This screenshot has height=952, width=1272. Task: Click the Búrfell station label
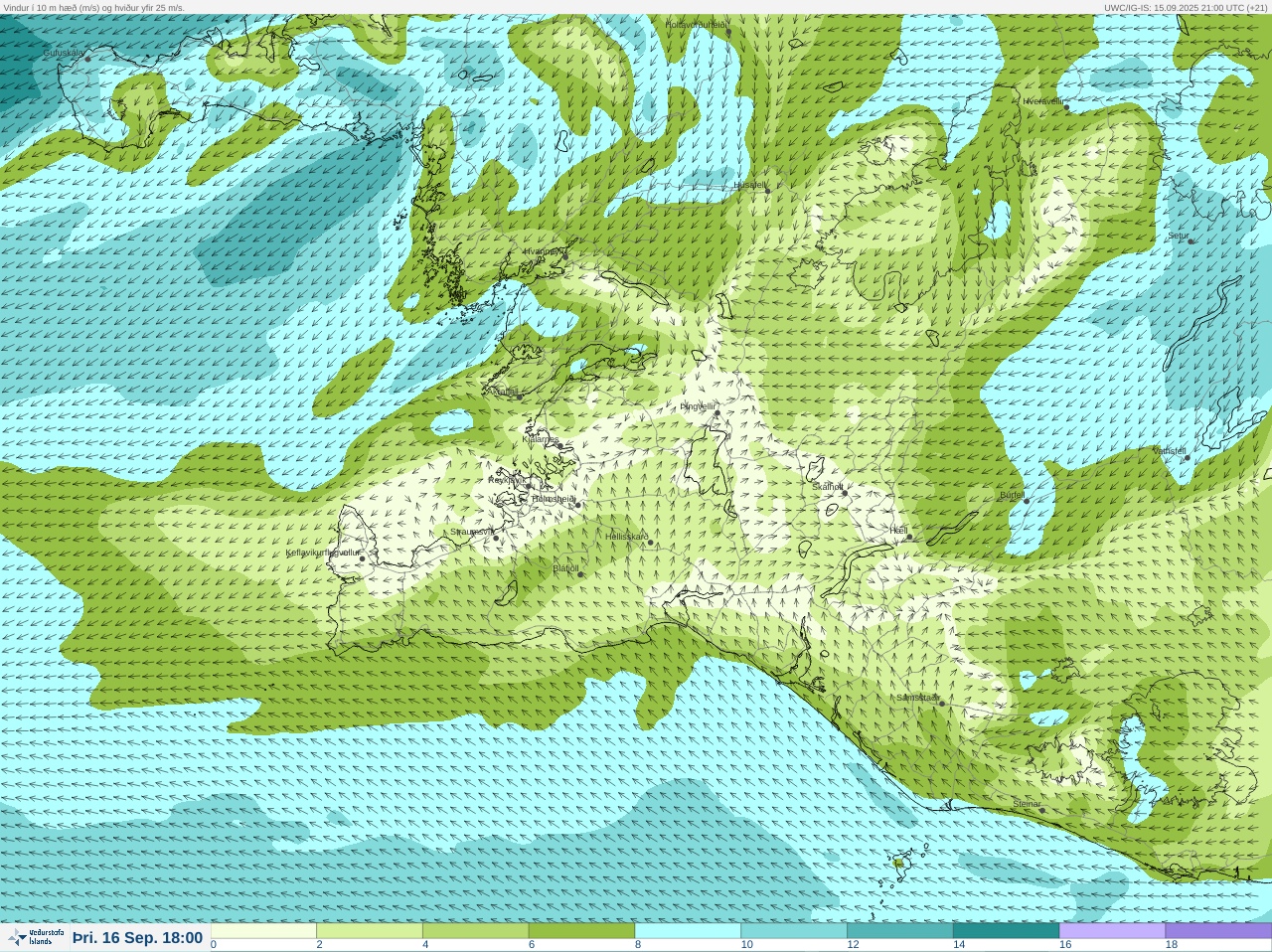(1012, 495)
